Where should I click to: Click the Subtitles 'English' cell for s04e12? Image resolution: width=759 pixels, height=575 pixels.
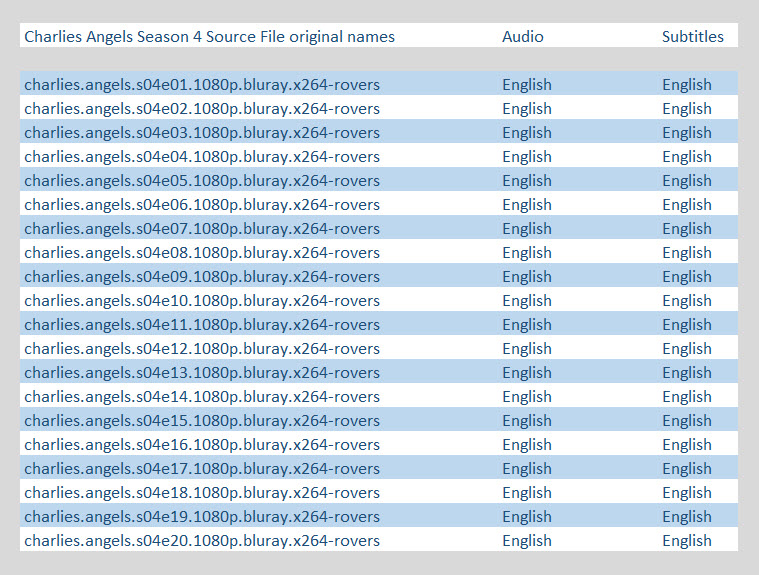click(687, 348)
